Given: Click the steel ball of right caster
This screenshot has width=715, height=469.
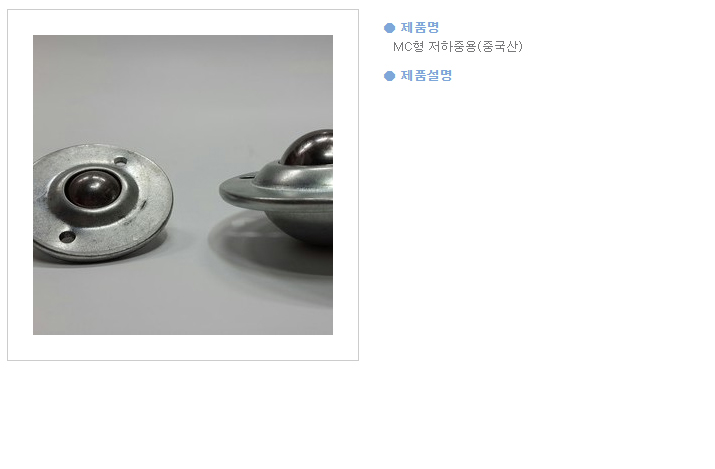Looking at the screenshot, I should pyautogui.click(x=309, y=148).
